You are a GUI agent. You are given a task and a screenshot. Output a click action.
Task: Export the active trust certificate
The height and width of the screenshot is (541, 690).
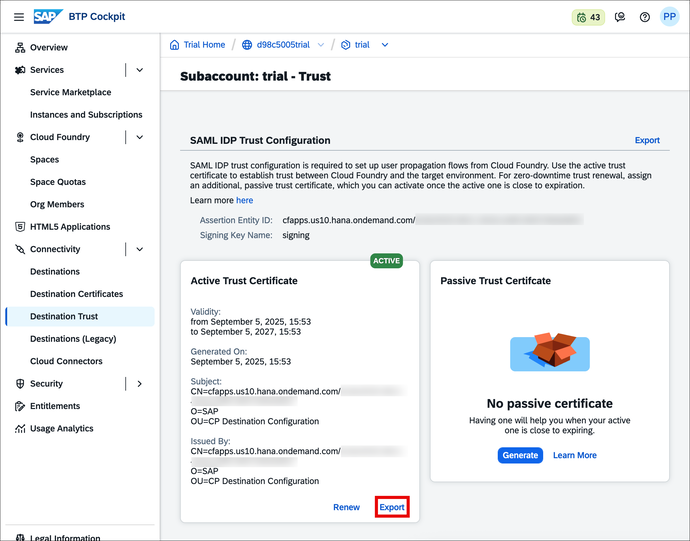392,507
